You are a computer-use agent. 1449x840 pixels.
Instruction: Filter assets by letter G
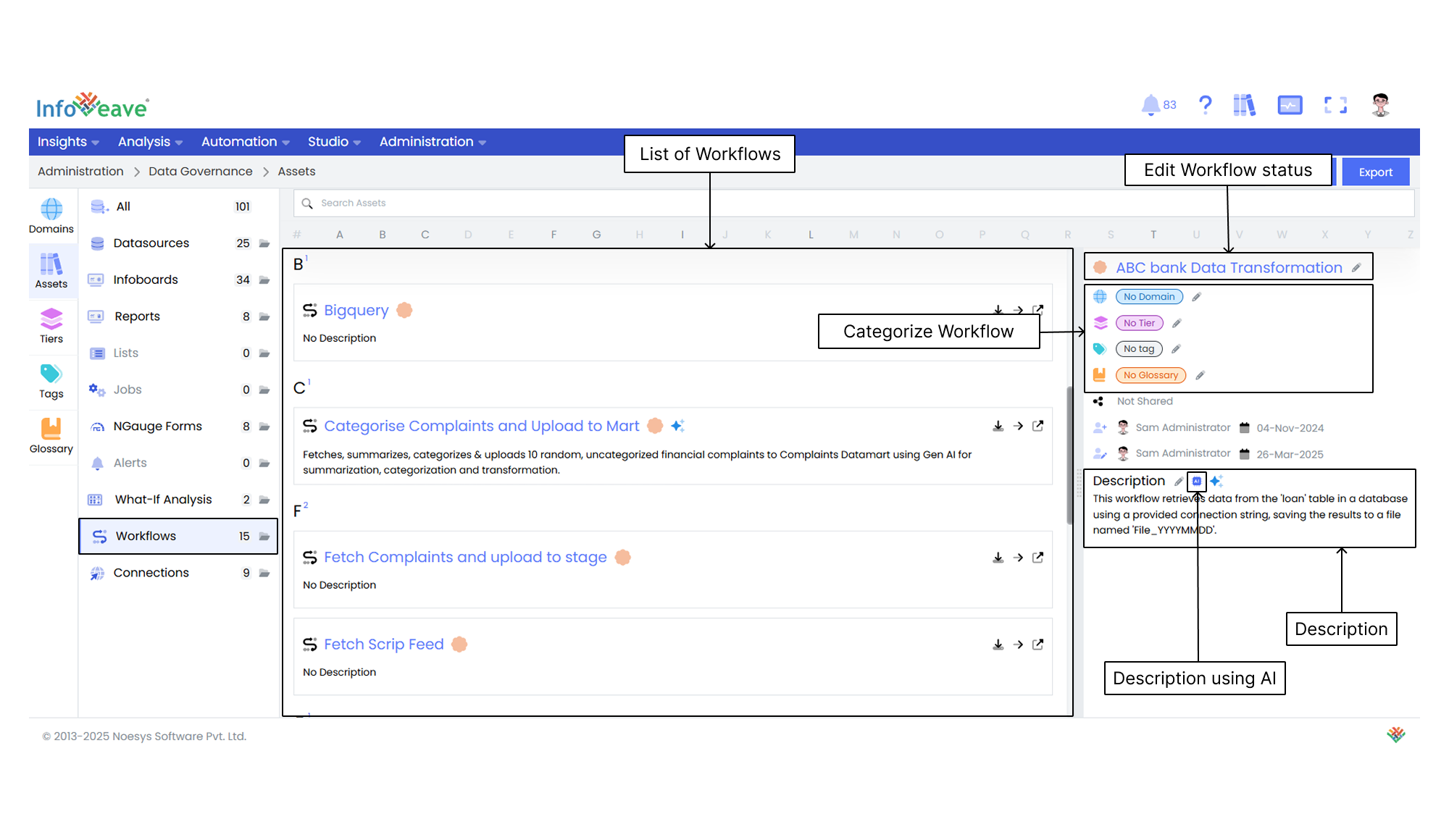pyautogui.click(x=596, y=235)
